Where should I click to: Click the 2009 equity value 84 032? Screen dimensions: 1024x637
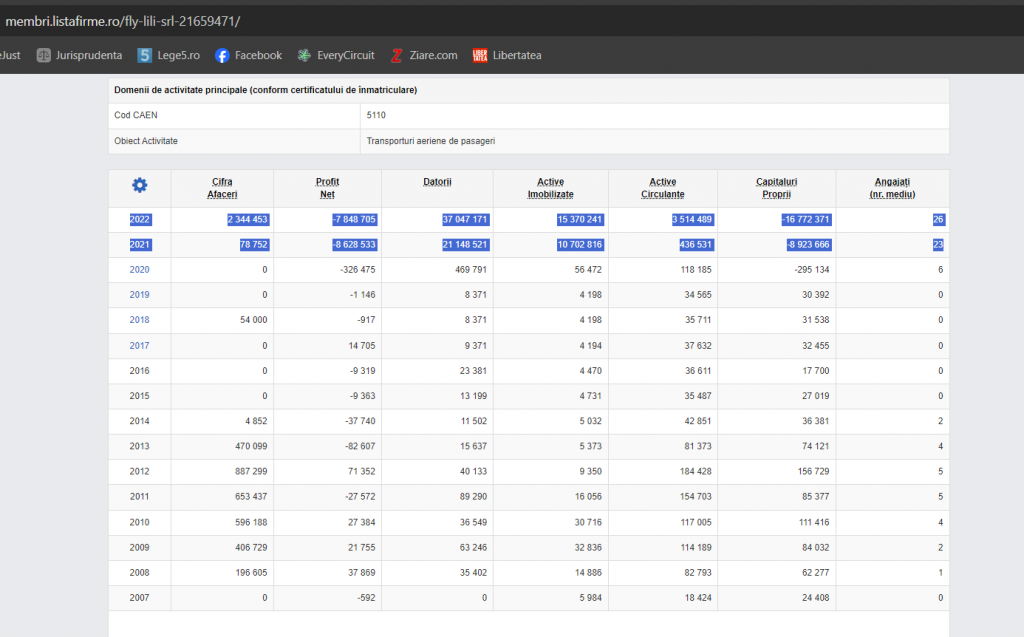816,547
